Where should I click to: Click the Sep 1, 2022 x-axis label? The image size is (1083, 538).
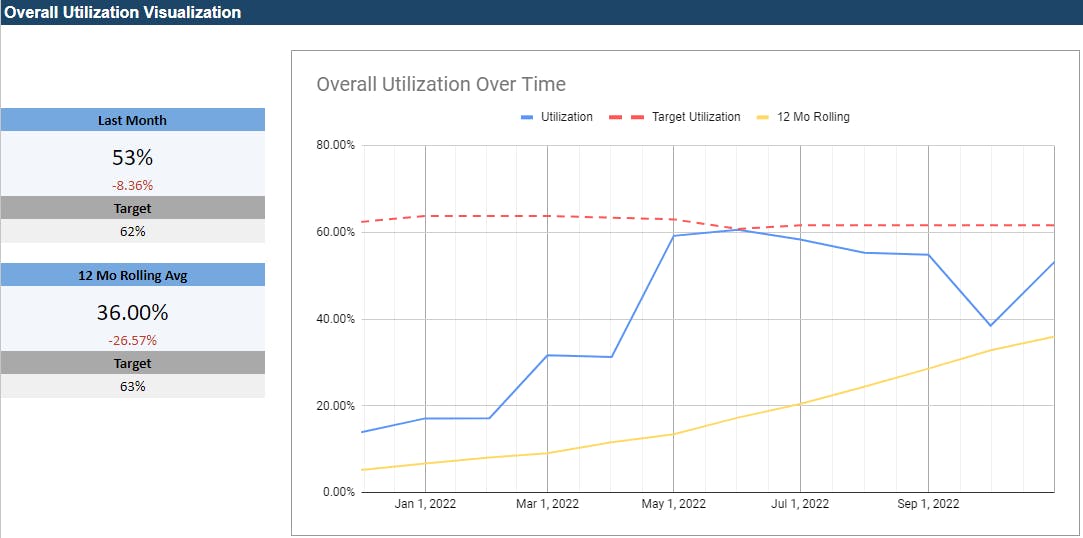coord(928,504)
